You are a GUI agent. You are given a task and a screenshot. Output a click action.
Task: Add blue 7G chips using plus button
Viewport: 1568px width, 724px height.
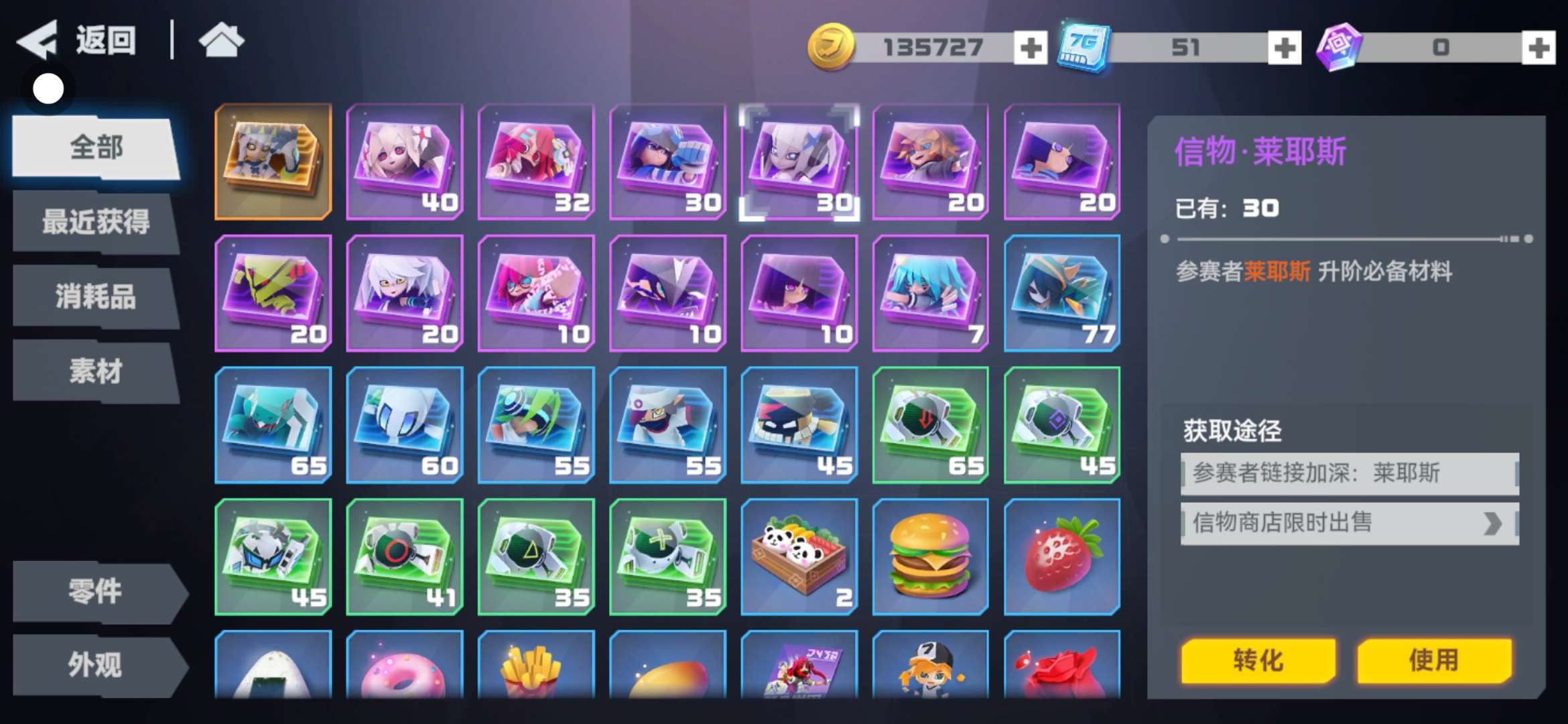click(x=1284, y=48)
